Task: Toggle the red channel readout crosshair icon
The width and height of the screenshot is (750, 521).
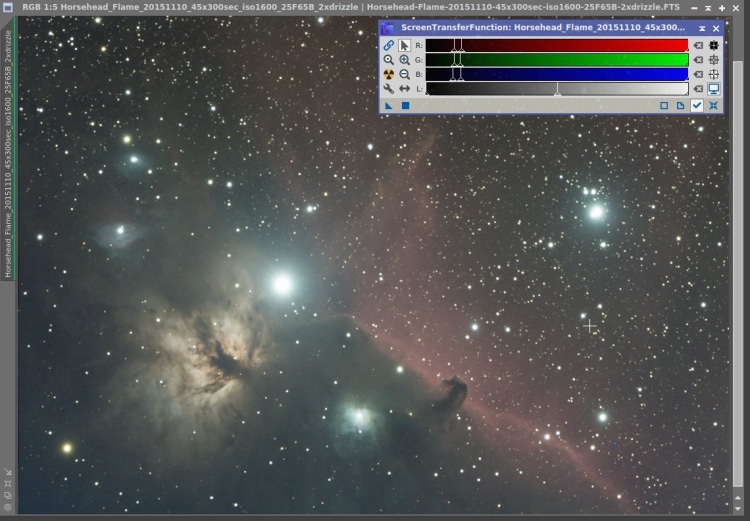Action: (x=714, y=45)
